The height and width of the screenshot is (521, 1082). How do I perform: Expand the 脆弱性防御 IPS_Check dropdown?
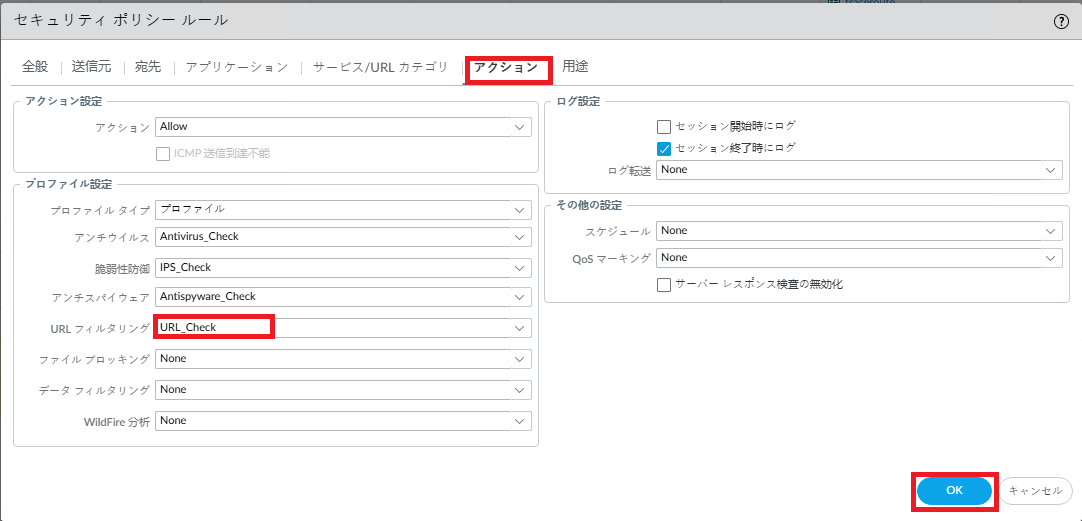pyautogui.click(x=343, y=268)
